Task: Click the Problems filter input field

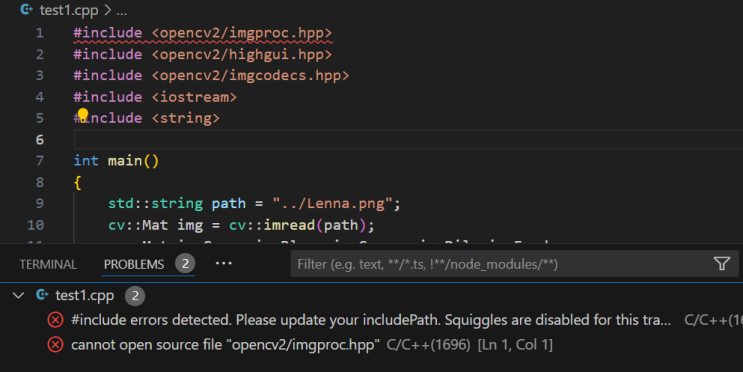Action: (514, 263)
